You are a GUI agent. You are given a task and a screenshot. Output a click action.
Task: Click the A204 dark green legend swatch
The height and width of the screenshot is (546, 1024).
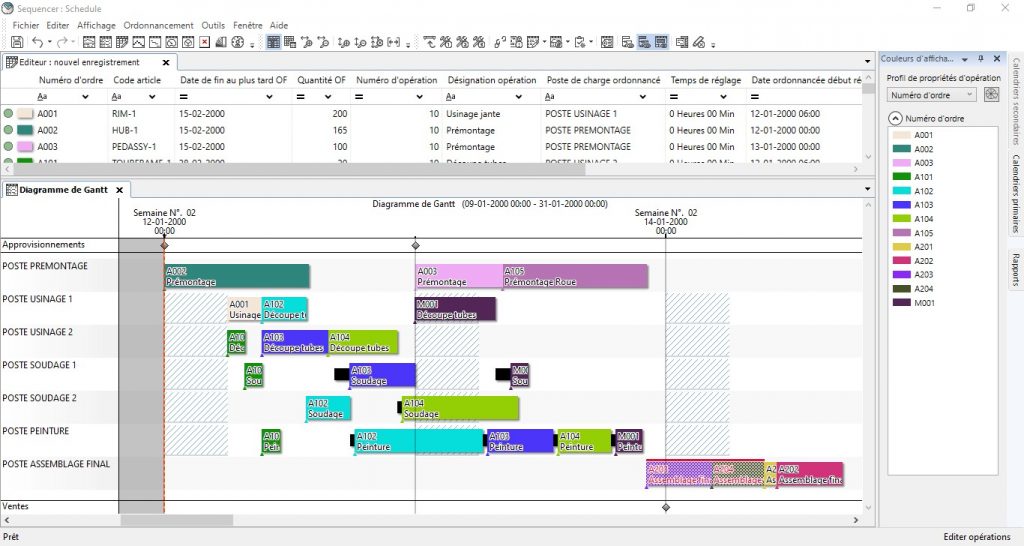pos(901,289)
